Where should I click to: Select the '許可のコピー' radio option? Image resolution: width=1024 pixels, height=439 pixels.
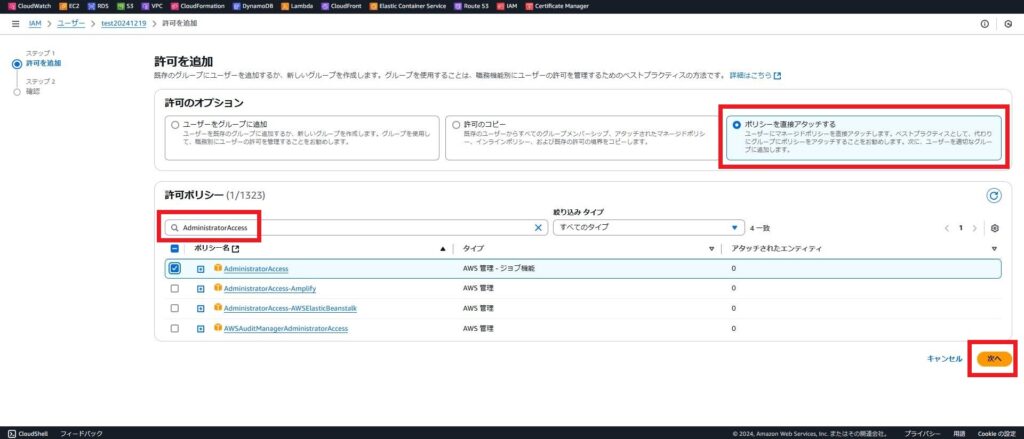pyautogui.click(x=456, y=125)
